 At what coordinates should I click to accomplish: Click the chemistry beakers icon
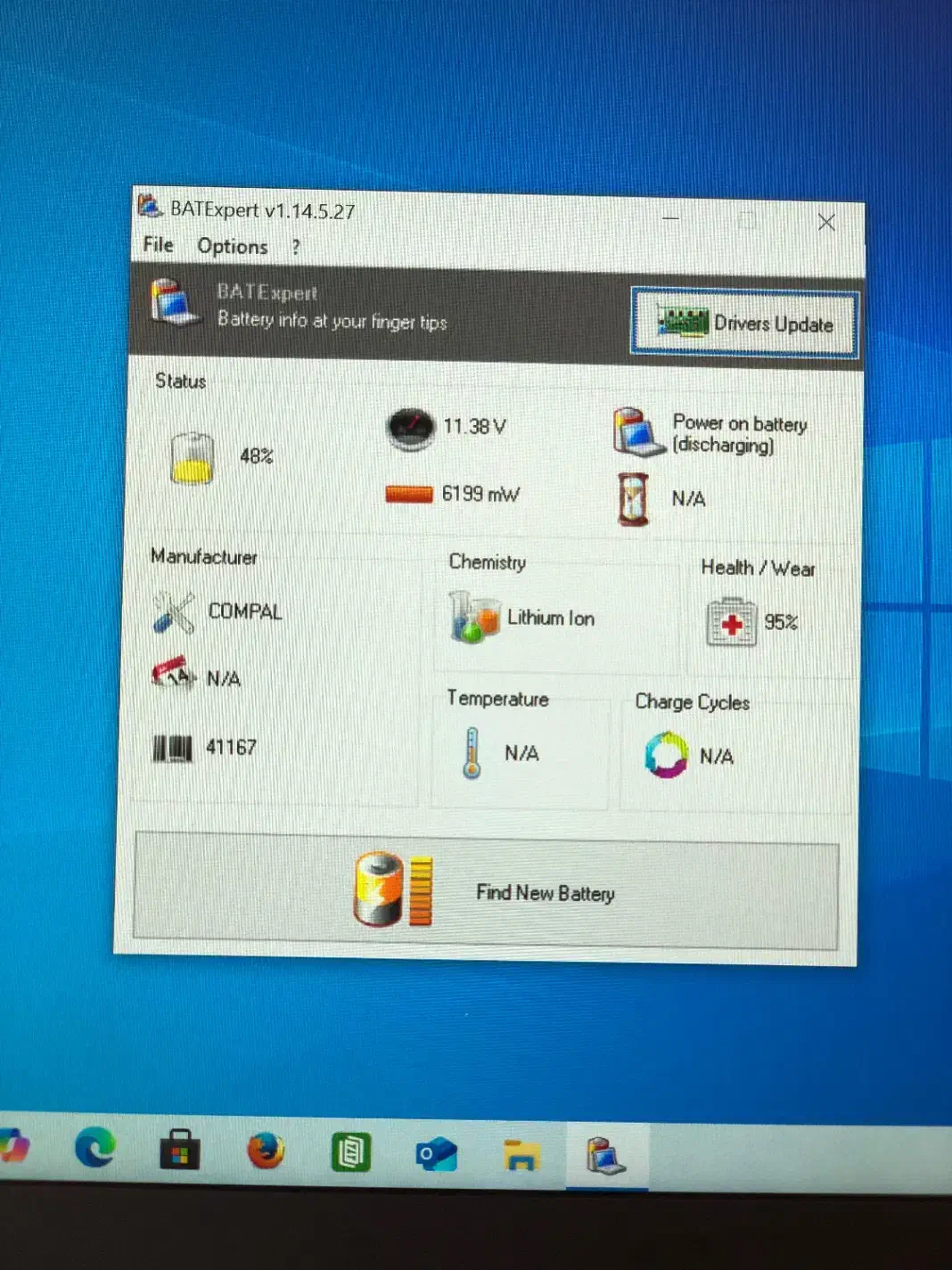pyautogui.click(x=473, y=617)
